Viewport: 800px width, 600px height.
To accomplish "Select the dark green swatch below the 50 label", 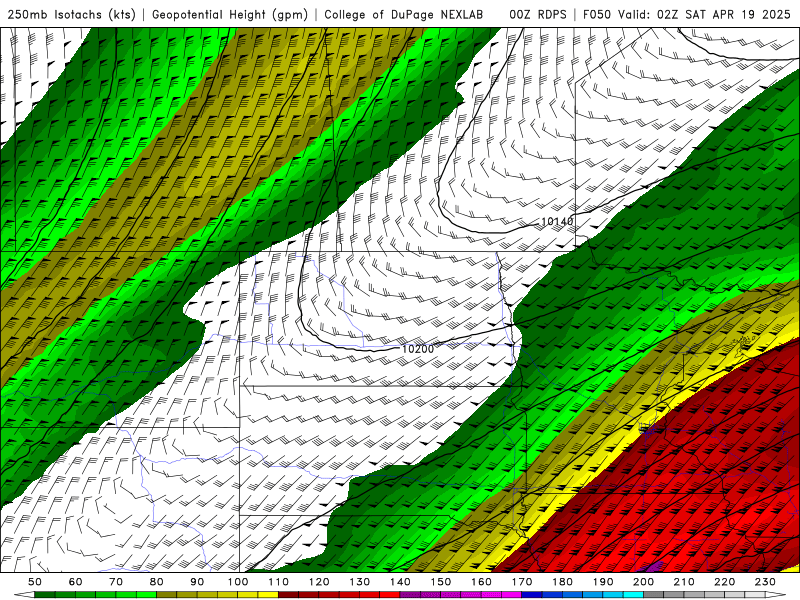I will click(45, 594).
